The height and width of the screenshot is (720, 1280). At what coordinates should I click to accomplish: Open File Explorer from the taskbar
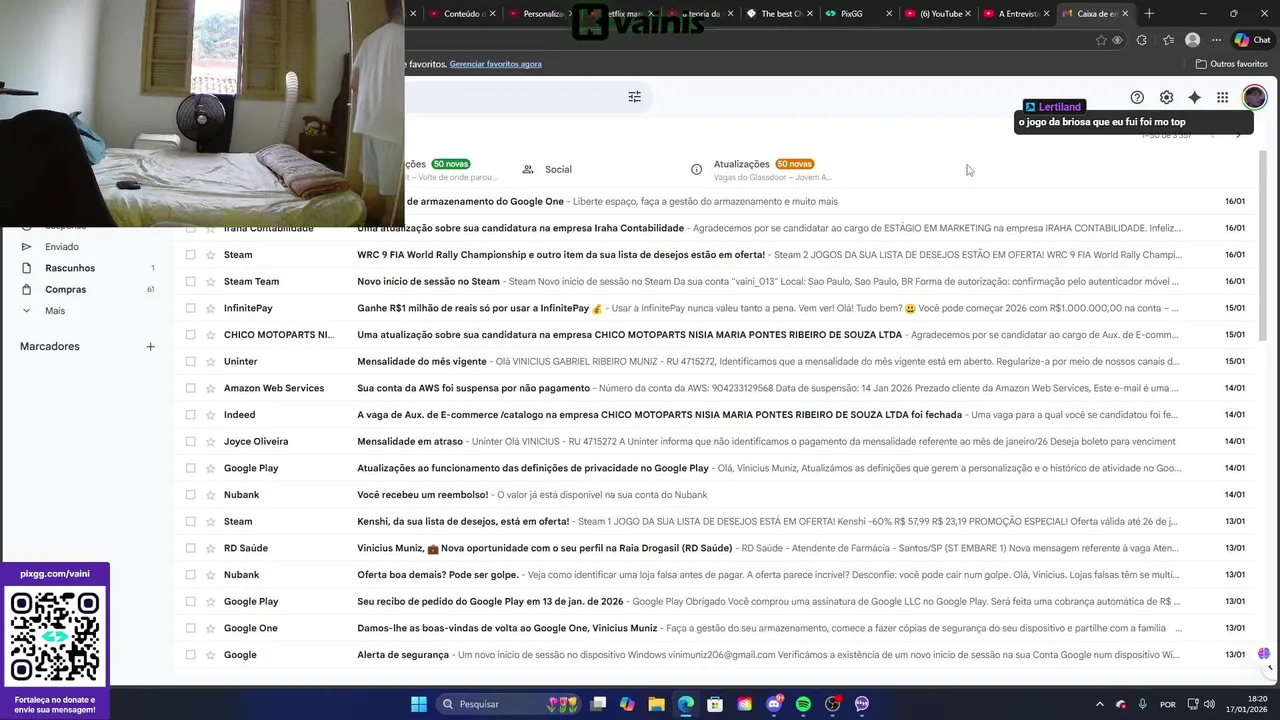click(656, 704)
